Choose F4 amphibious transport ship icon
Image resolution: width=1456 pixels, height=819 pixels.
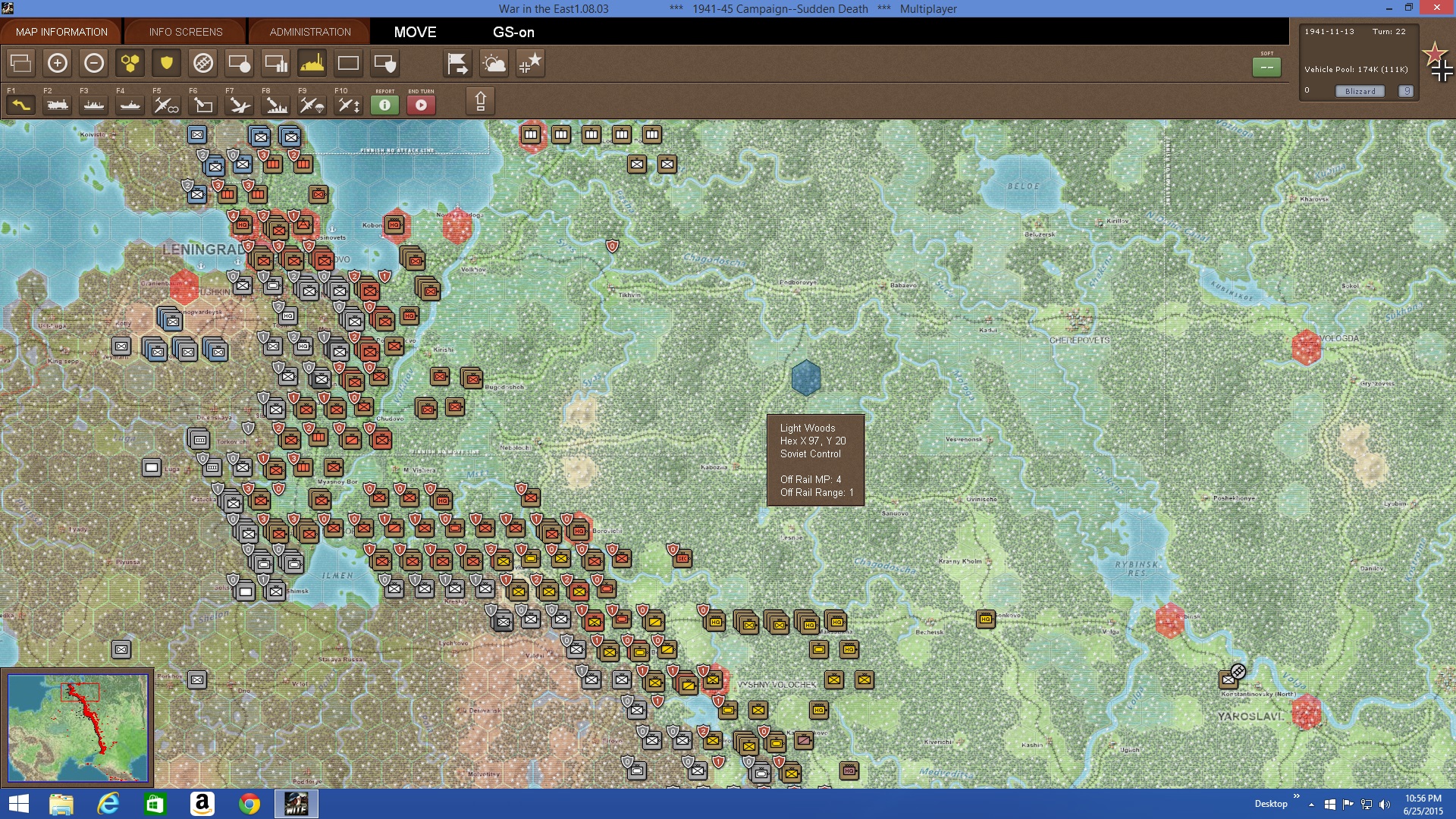click(x=130, y=105)
